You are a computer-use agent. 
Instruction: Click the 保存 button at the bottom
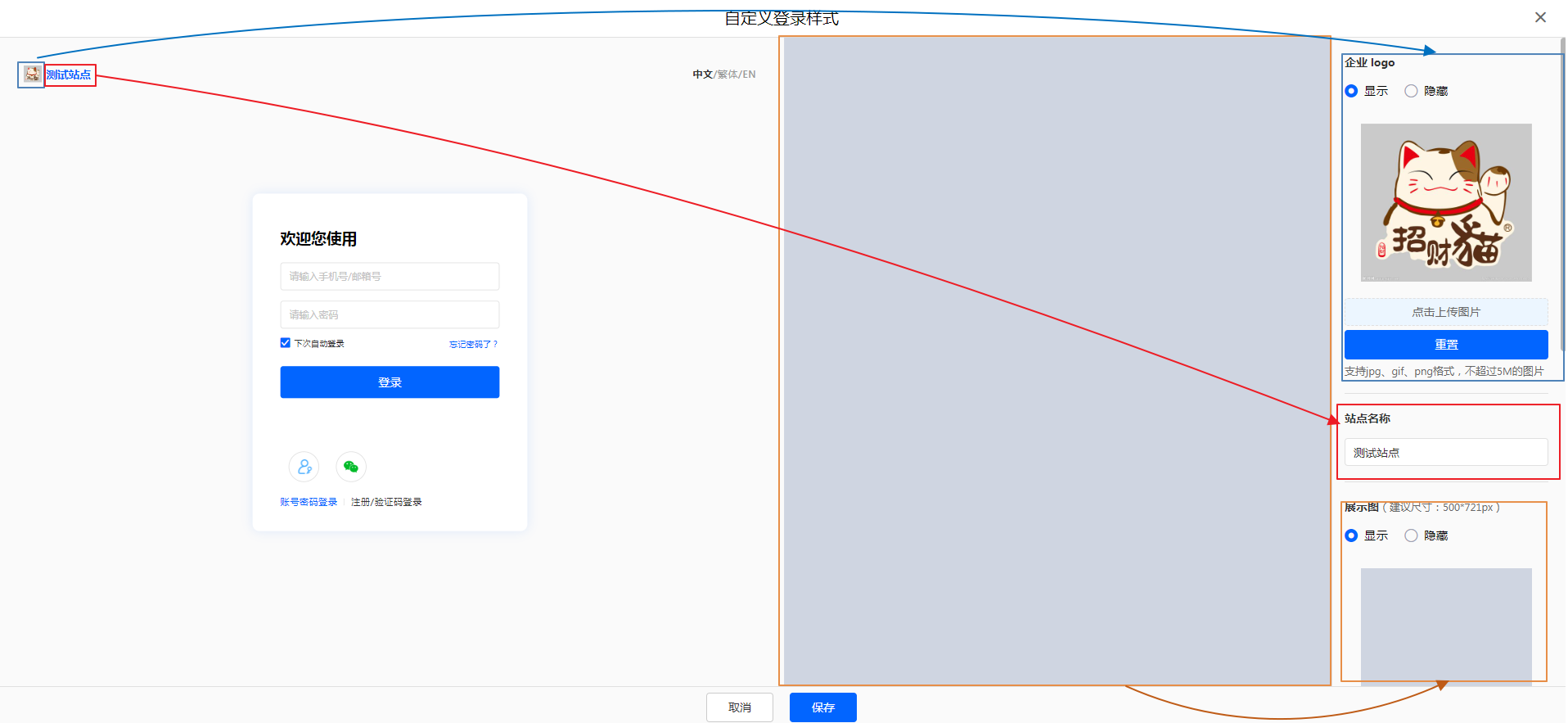coord(822,707)
